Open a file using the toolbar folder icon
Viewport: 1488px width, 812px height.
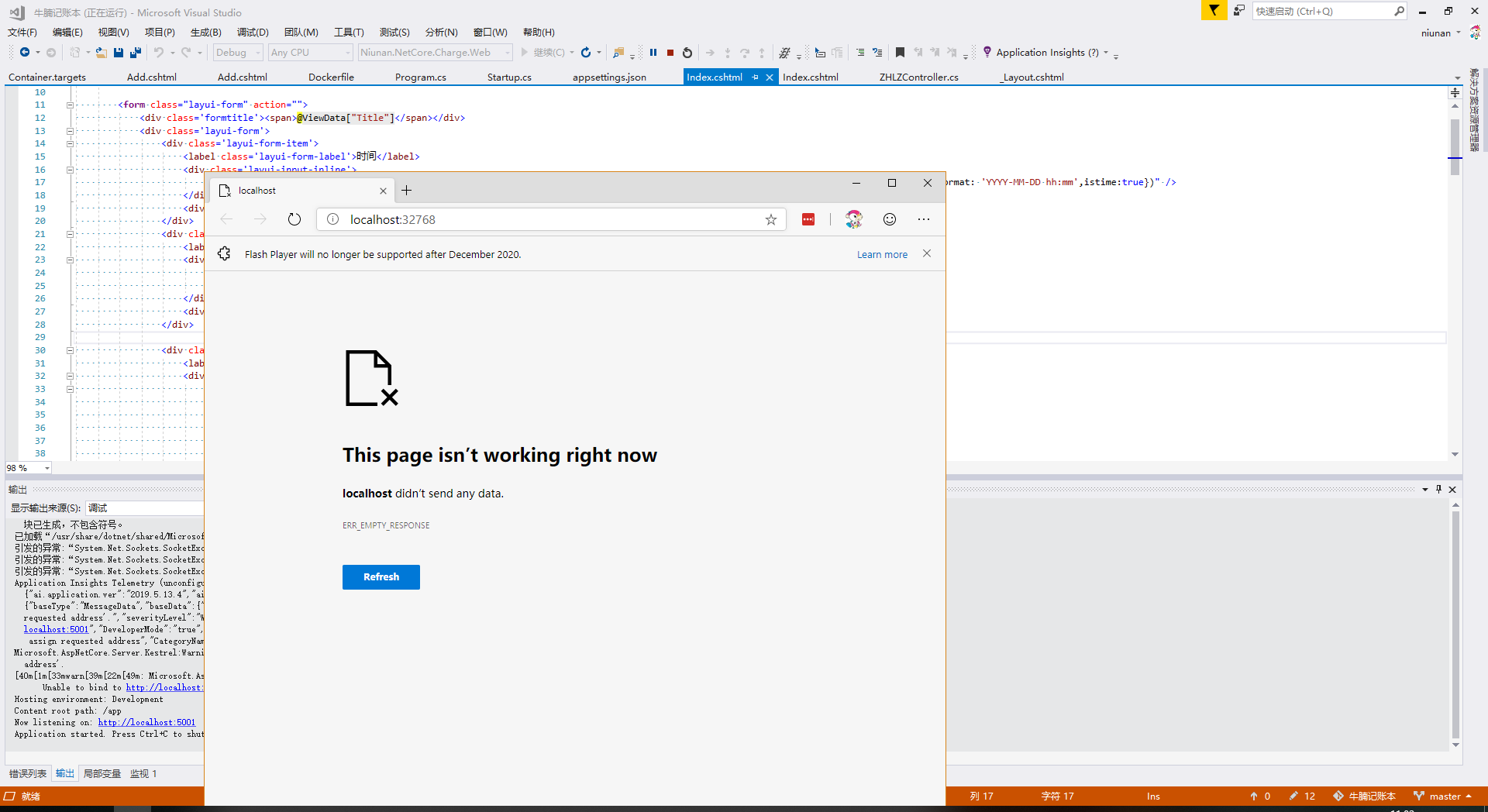pos(102,53)
